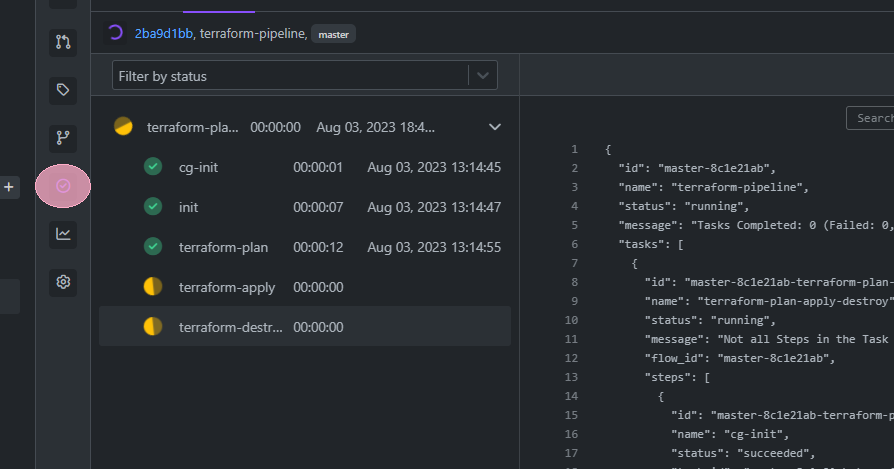Click the terraform-pipeline name in header
The image size is (894, 469).
click(253, 34)
